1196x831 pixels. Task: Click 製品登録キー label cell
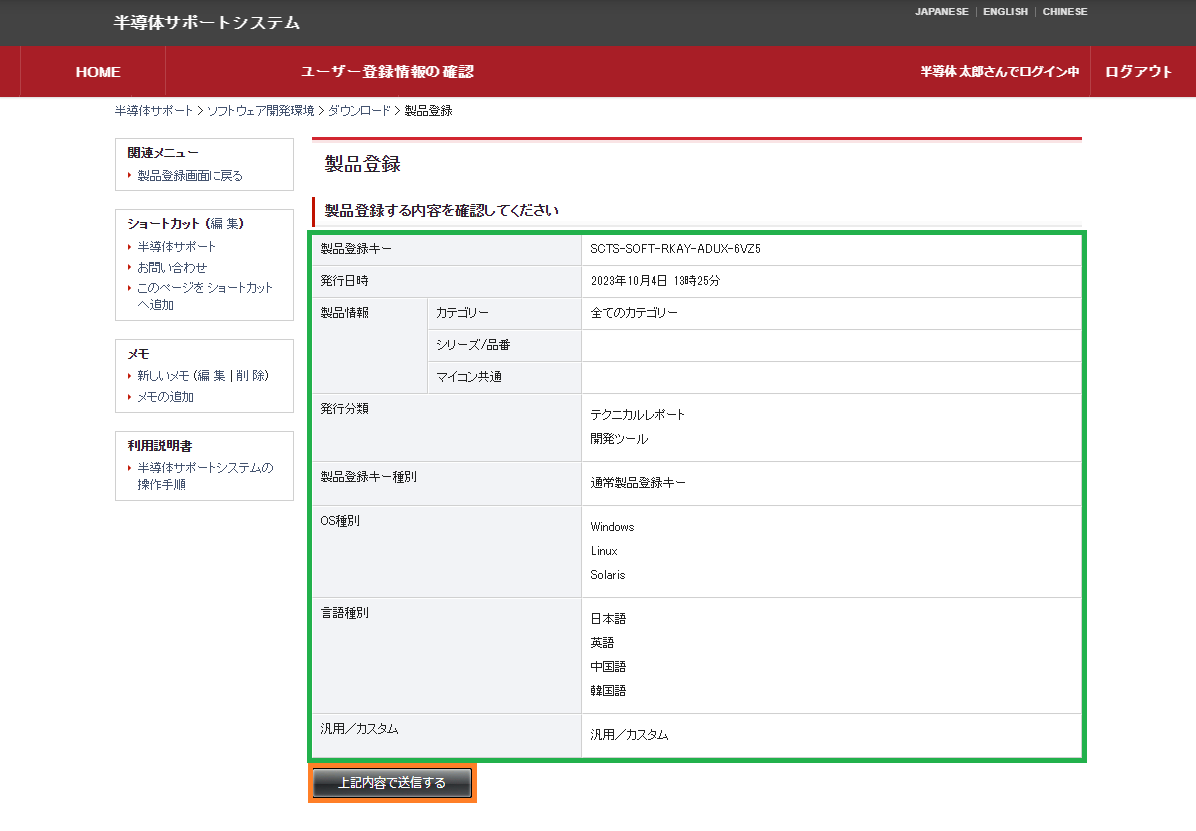(x=446, y=250)
